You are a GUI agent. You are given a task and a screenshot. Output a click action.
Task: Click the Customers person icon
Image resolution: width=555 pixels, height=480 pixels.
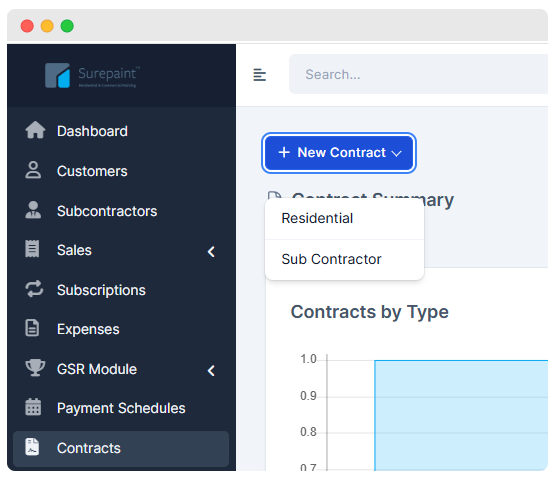pos(33,170)
